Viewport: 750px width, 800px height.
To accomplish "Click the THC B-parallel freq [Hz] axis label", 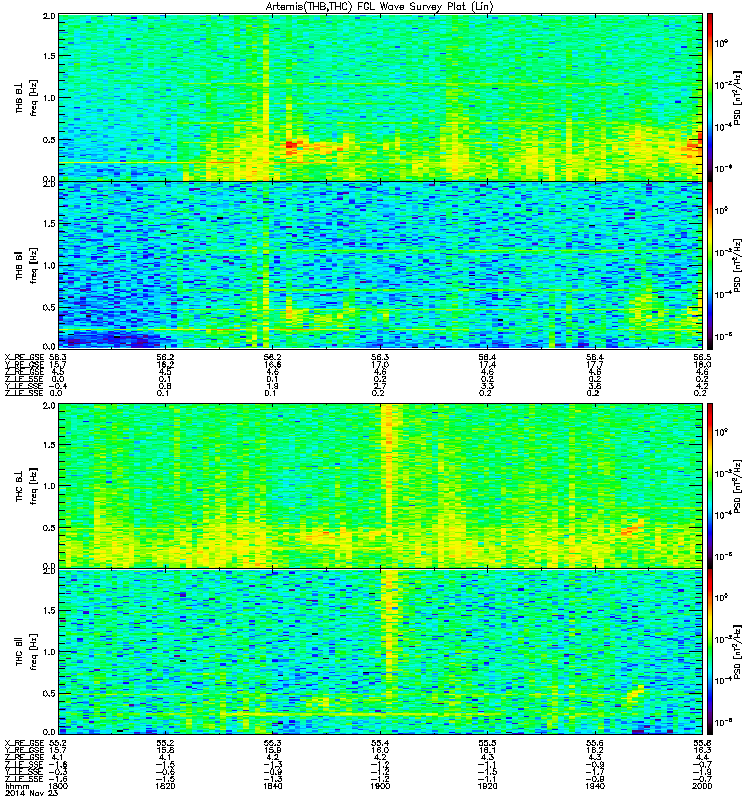I will coord(25,652).
